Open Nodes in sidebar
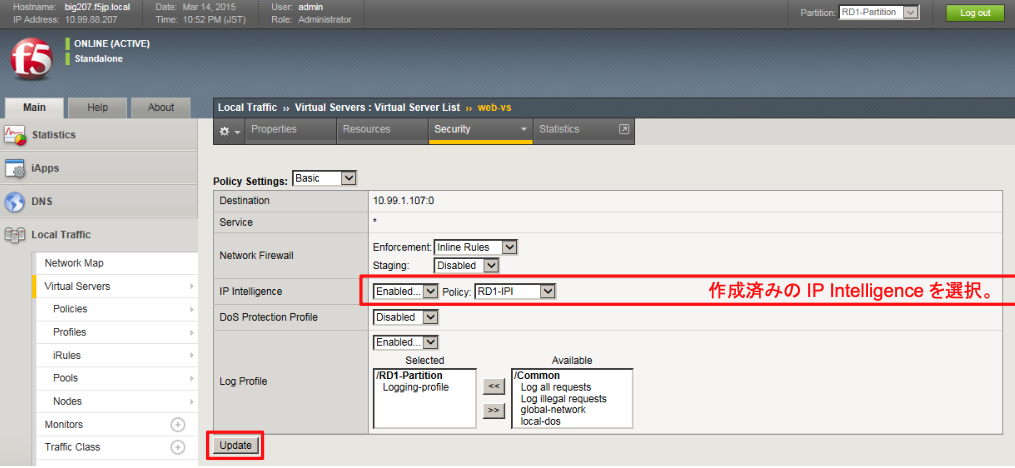Image resolution: width=1015 pixels, height=468 pixels. pos(67,402)
